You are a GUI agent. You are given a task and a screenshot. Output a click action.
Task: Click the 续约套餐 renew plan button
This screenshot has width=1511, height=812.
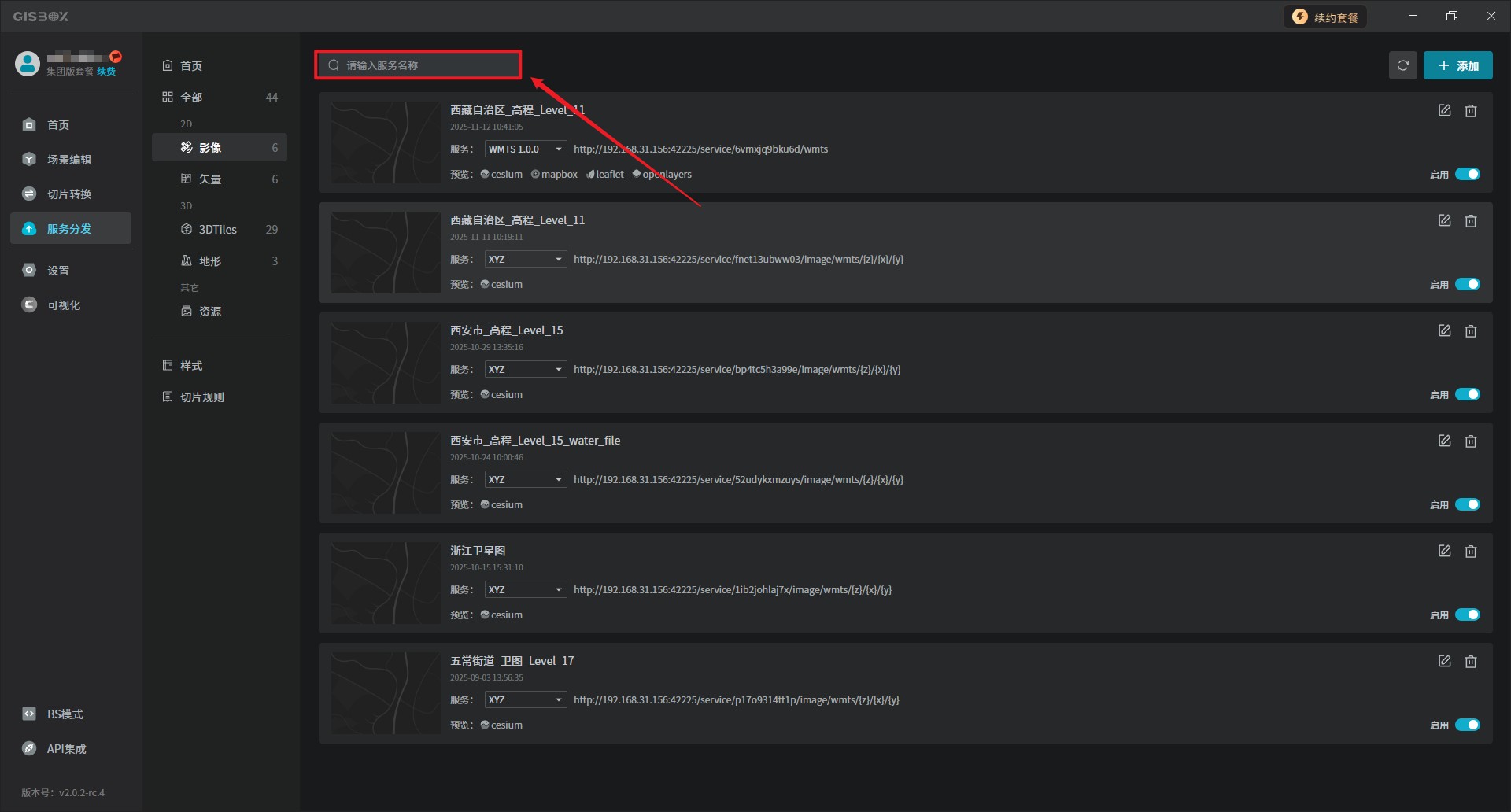1325,17
